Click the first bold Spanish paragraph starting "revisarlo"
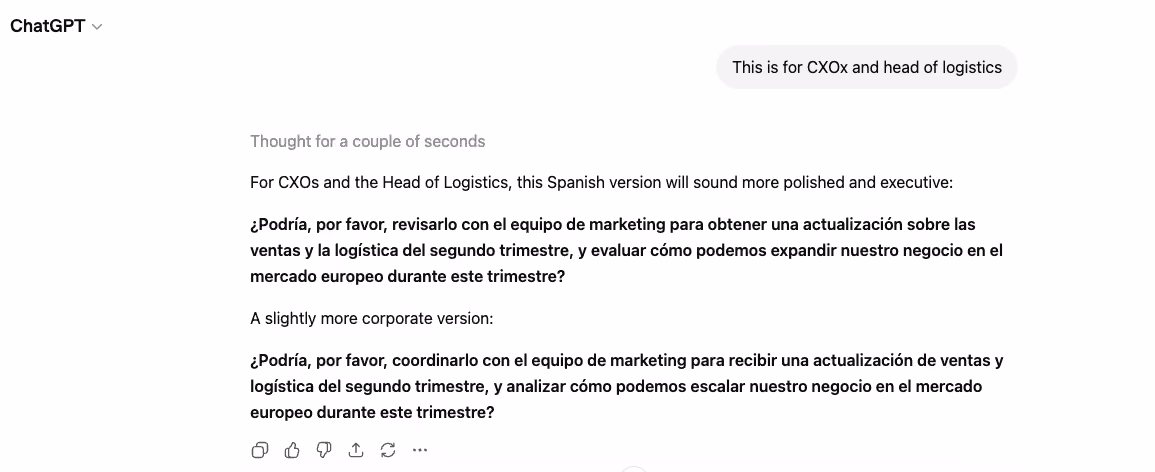Image resolution: width=1155 pixels, height=472 pixels. (627, 250)
